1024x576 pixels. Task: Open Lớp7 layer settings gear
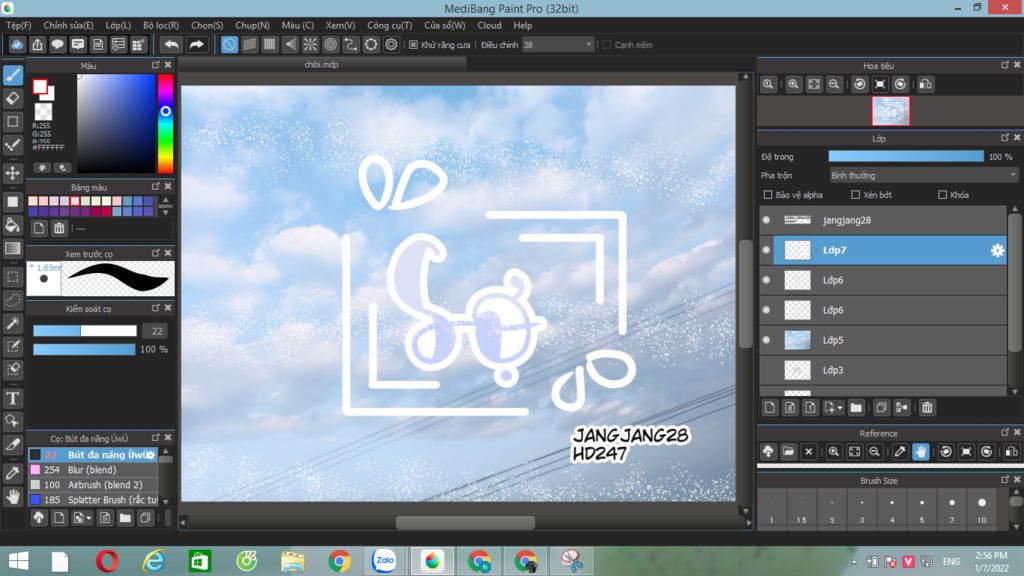click(x=997, y=250)
